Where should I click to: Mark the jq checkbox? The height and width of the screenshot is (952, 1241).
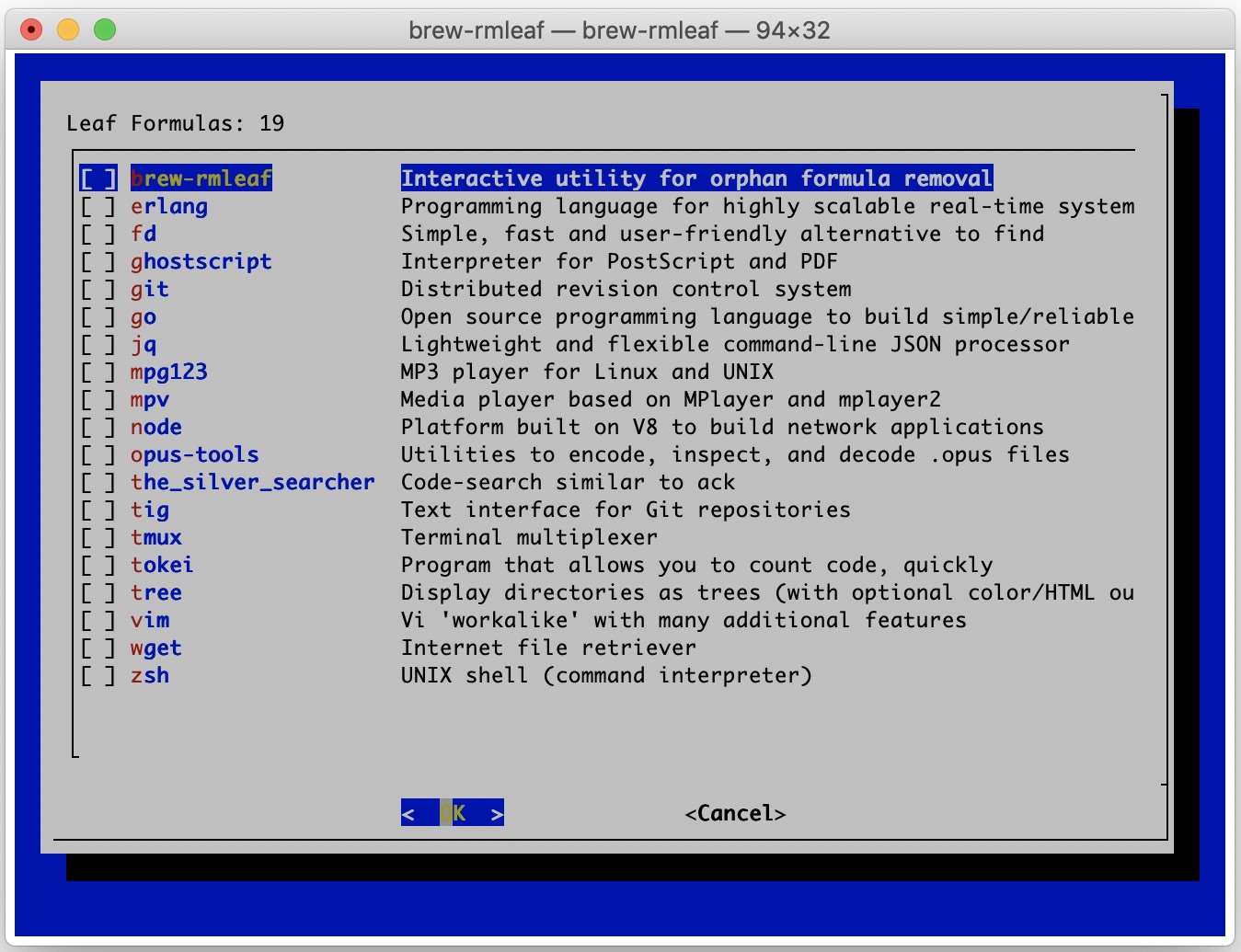pos(98,344)
